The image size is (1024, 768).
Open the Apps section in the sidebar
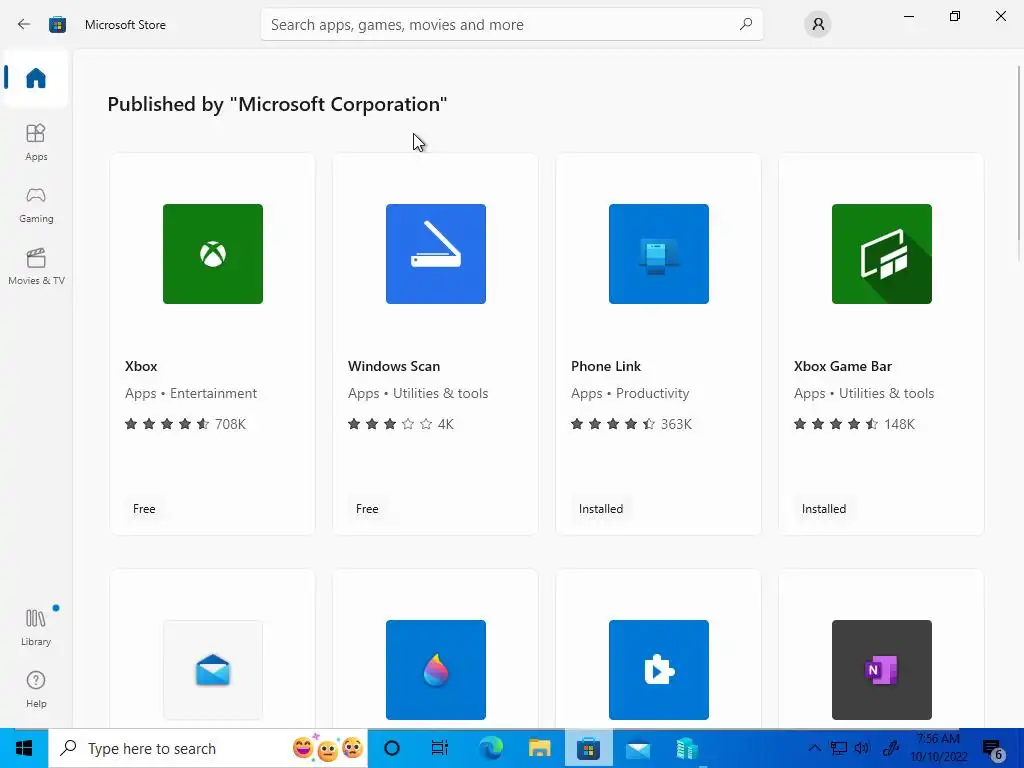point(36,142)
